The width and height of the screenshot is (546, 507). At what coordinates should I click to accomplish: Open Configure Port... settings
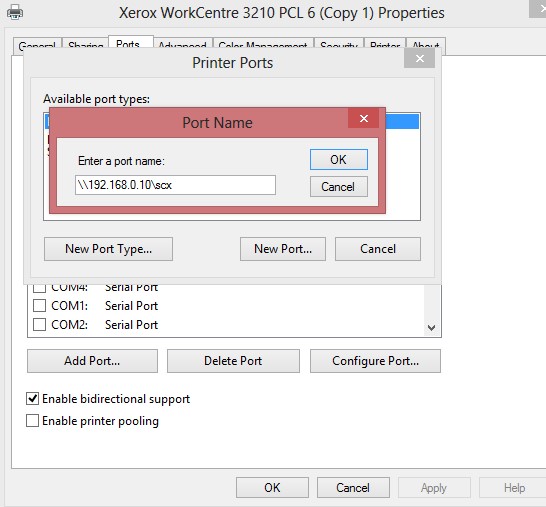pos(375,361)
